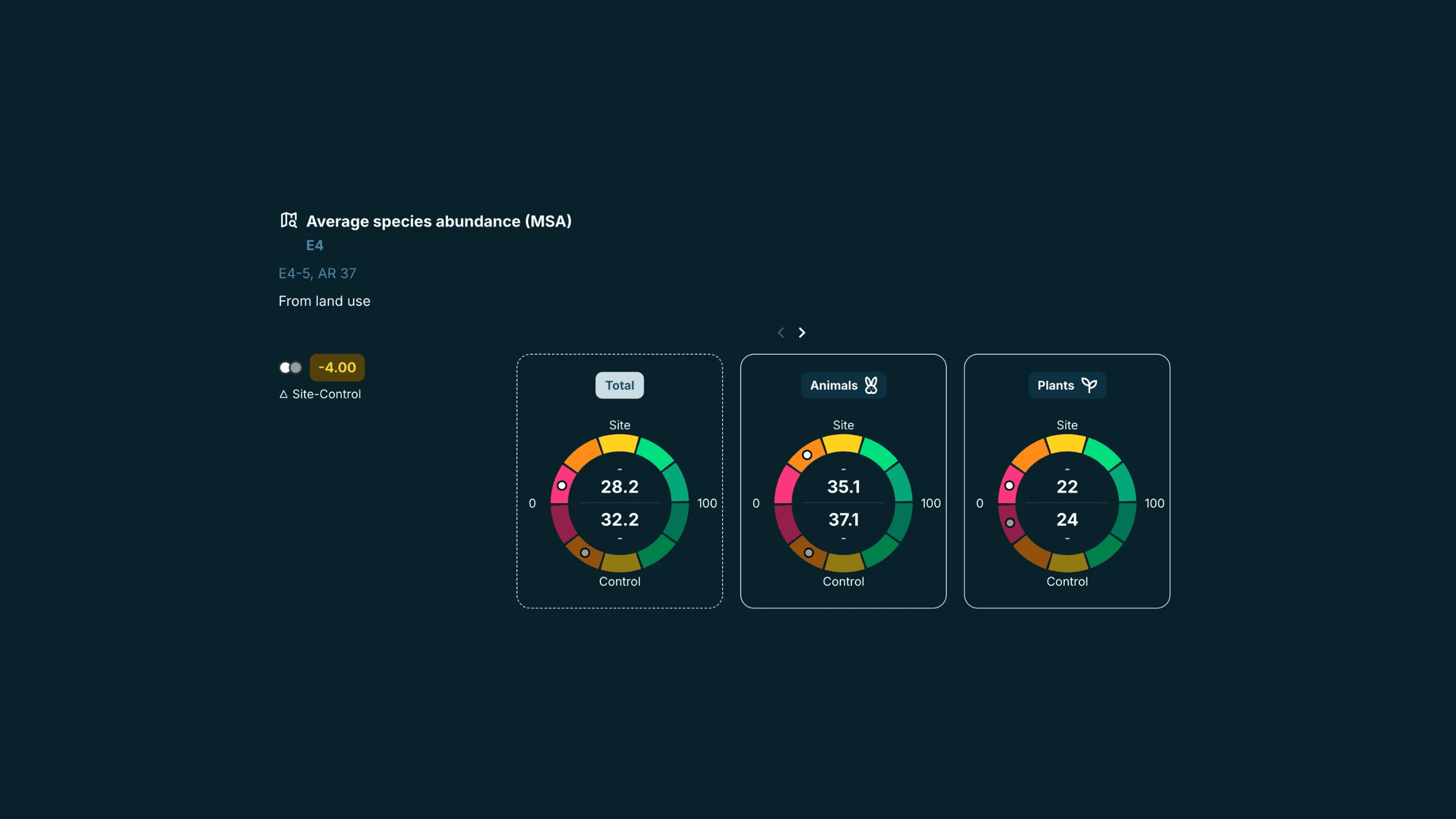Click the From land use text
Image resolution: width=1456 pixels, height=819 pixels.
(x=325, y=301)
